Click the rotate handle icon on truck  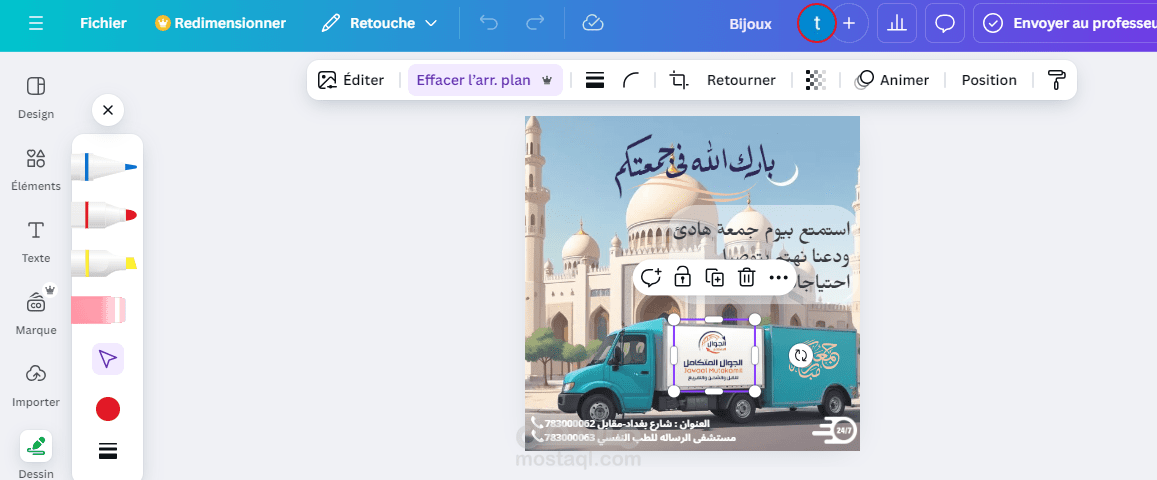coord(800,355)
